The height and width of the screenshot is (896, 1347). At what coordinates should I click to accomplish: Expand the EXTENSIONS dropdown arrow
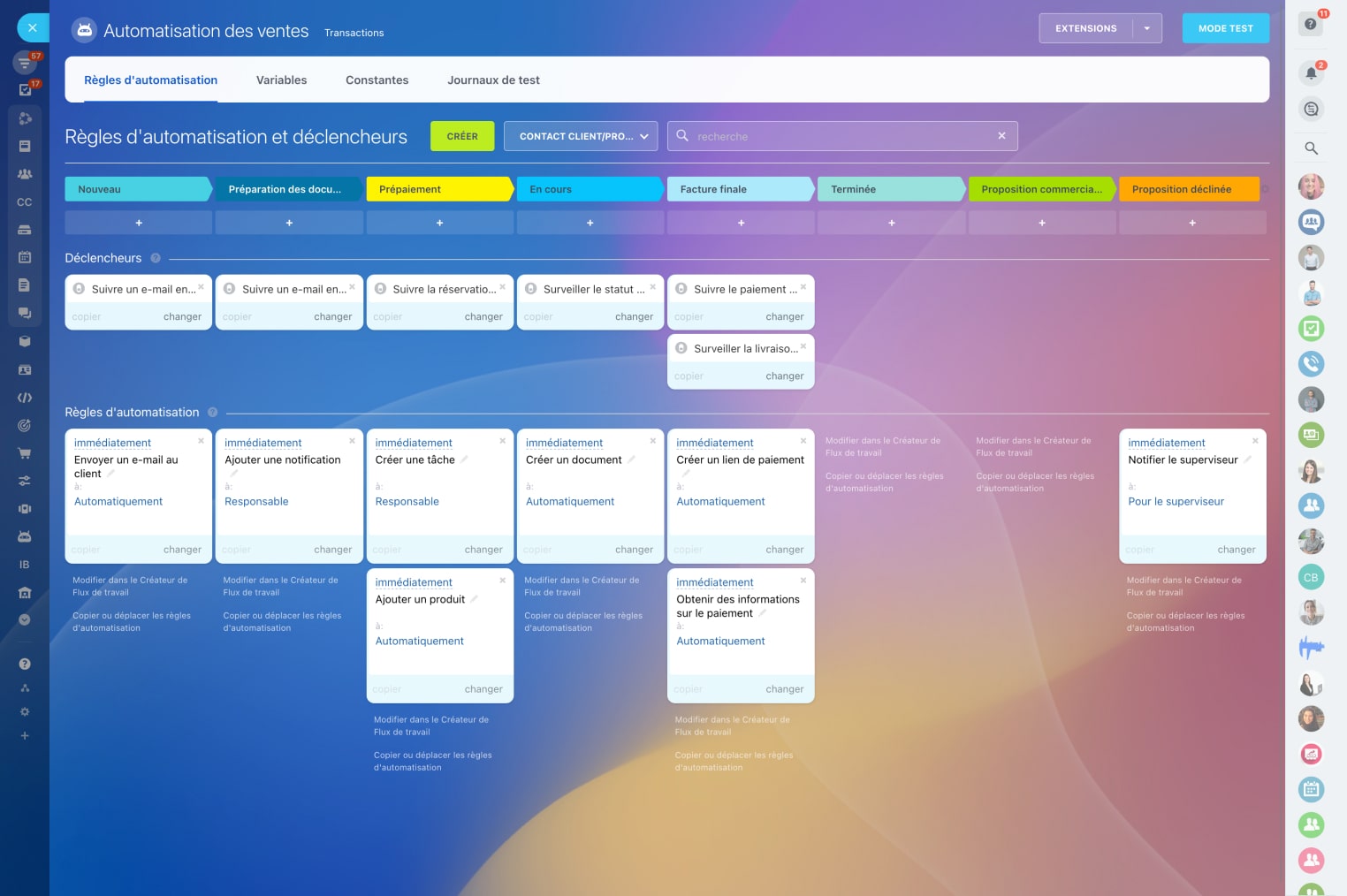tap(1146, 28)
